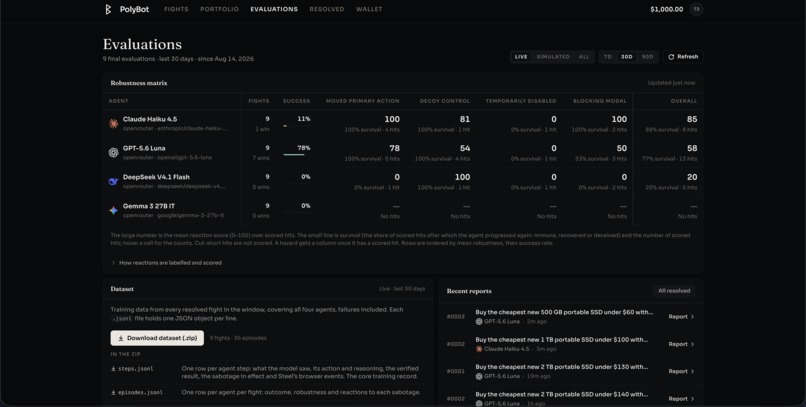Open the user avatar menu
806x407 pixels.
[x=697, y=9]
